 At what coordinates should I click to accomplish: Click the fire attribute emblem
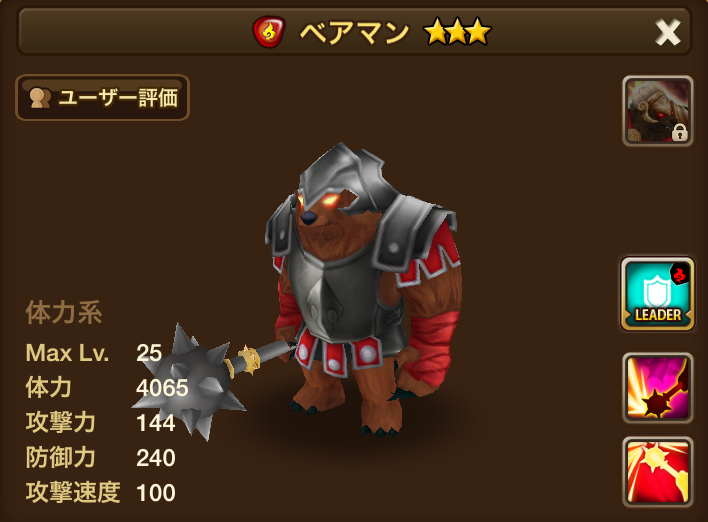[x=269, y=32]
